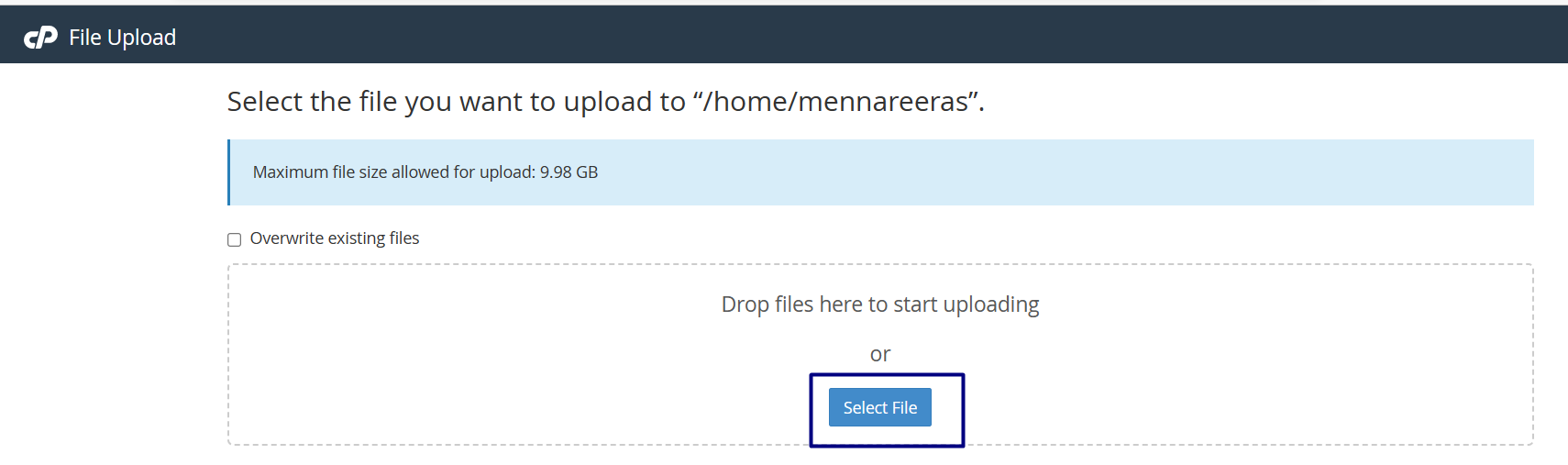1568x465 pixels.
Task: Click the dark navy header bar
Action: 825,35
